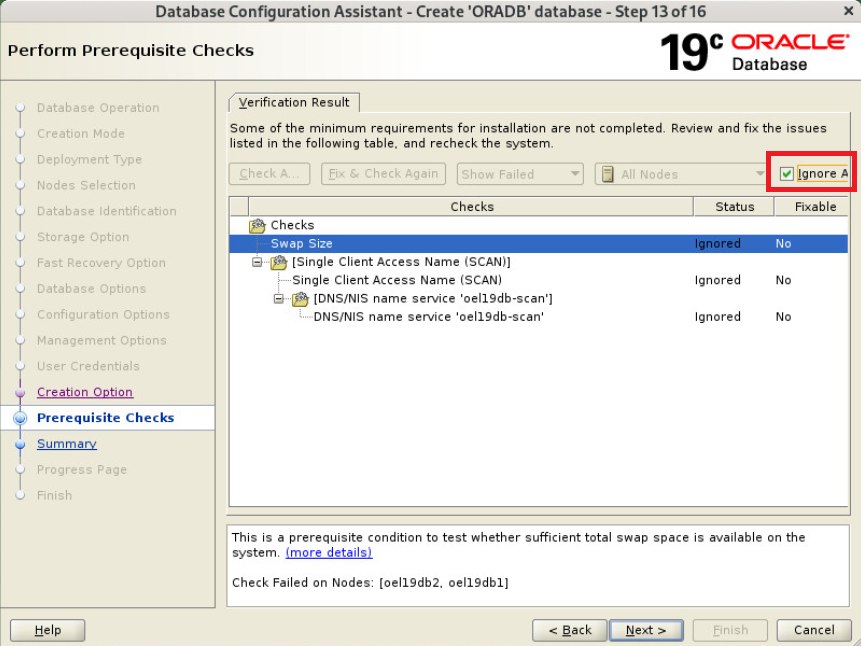Close the Database Configuration Assistant window
The image size is (861, 646).
tap(848, 10)
